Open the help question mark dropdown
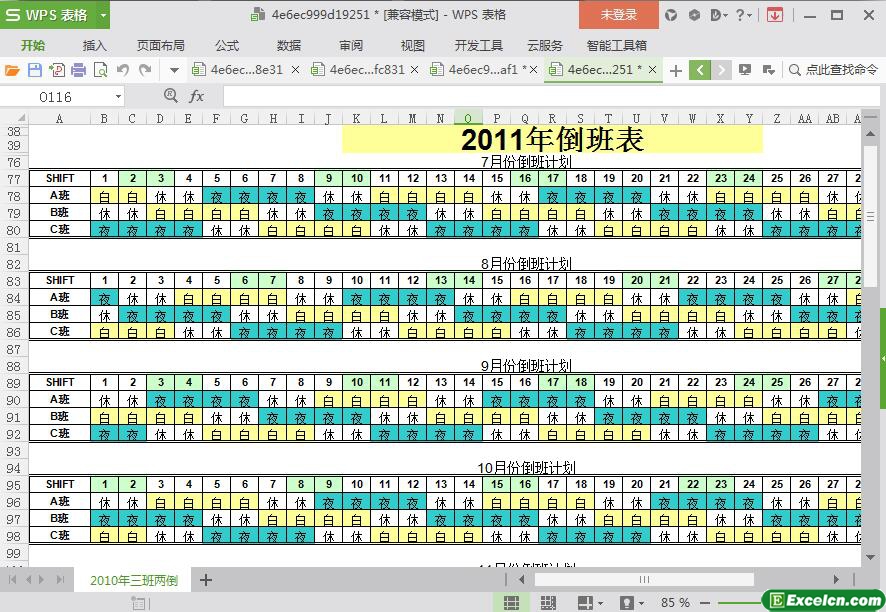886x612 pixels. (x=744, y=15)
